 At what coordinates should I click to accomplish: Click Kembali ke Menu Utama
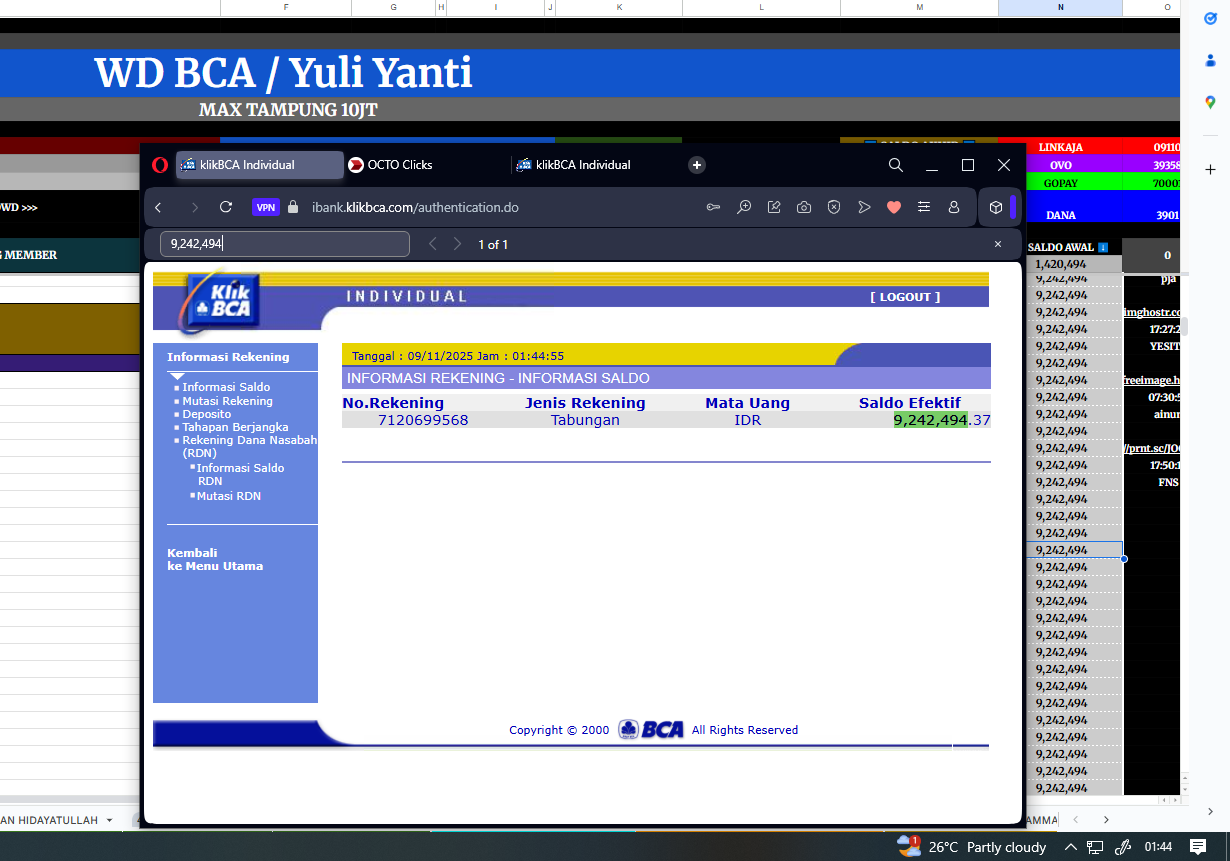point(215,559)
